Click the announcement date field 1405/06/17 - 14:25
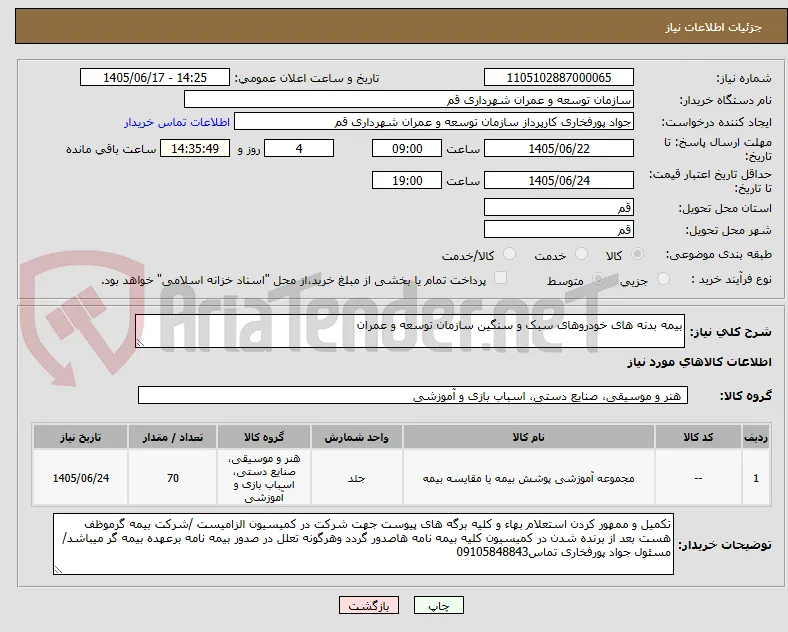 (155, 78)
